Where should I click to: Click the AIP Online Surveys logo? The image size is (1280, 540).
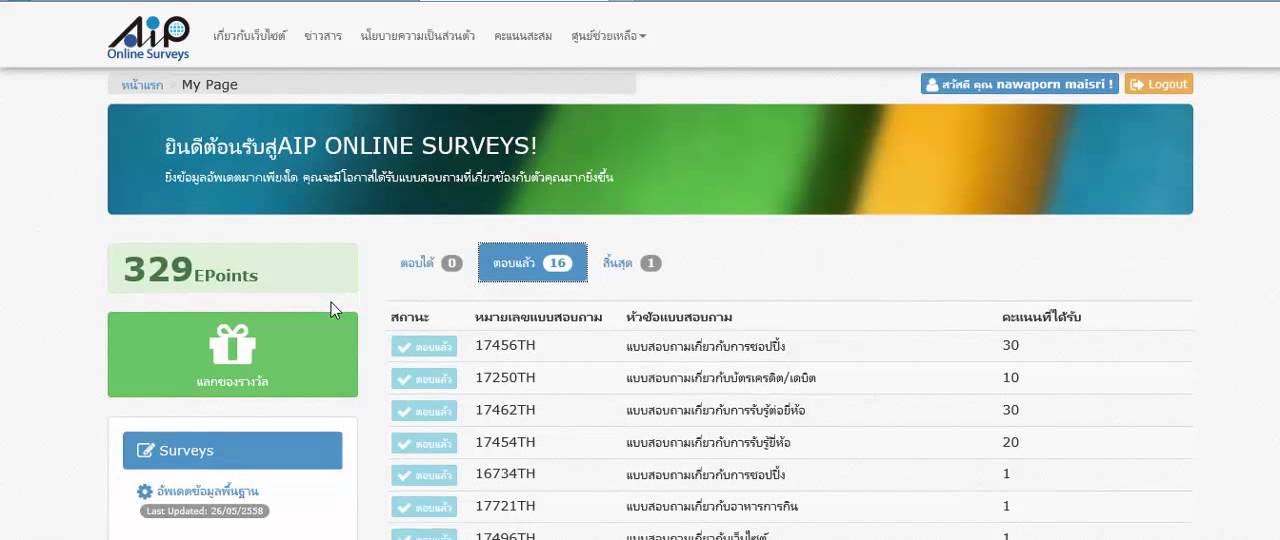(148, 38)
